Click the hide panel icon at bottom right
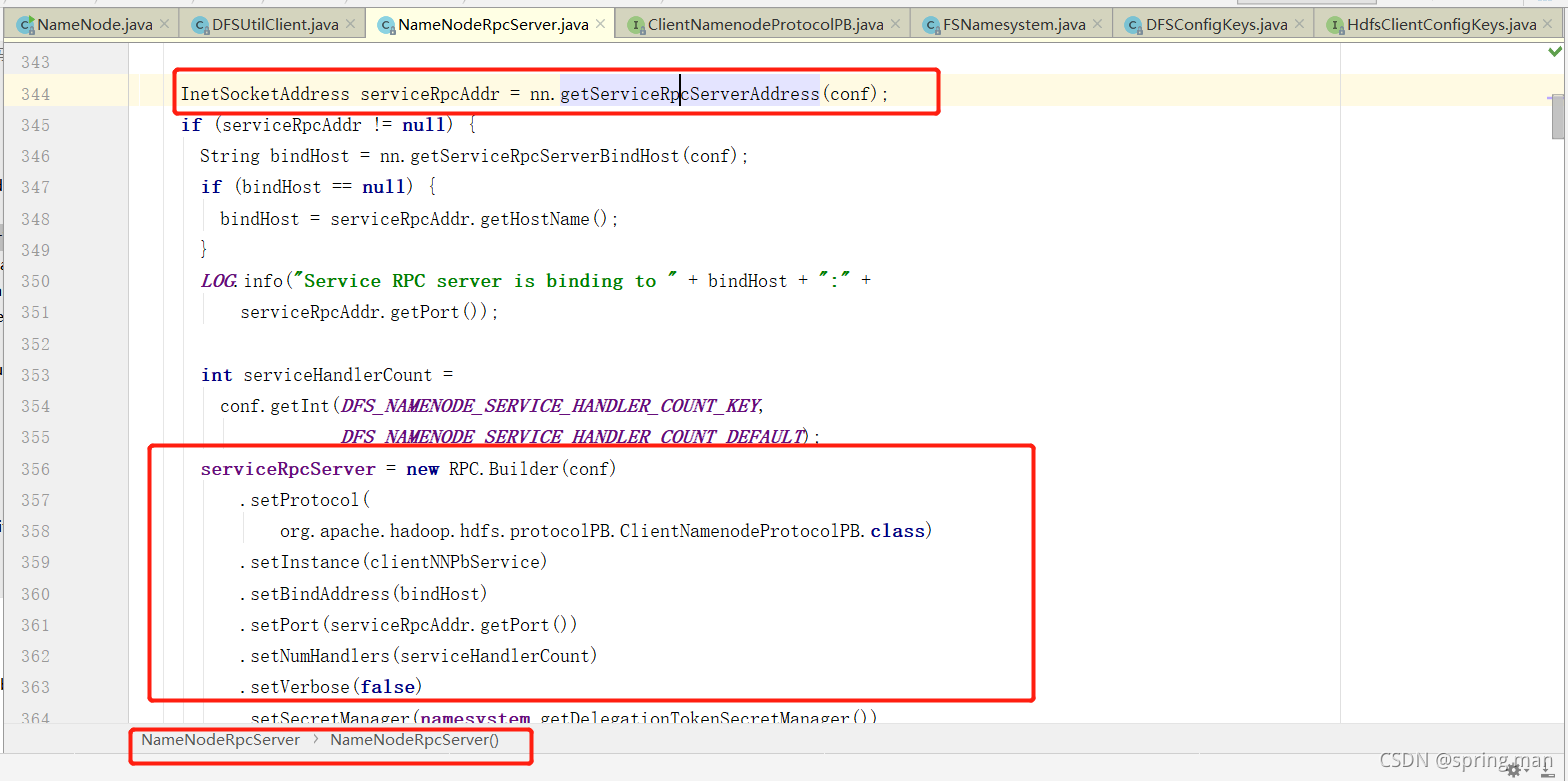The image size is (1568, 781). 1546,768
